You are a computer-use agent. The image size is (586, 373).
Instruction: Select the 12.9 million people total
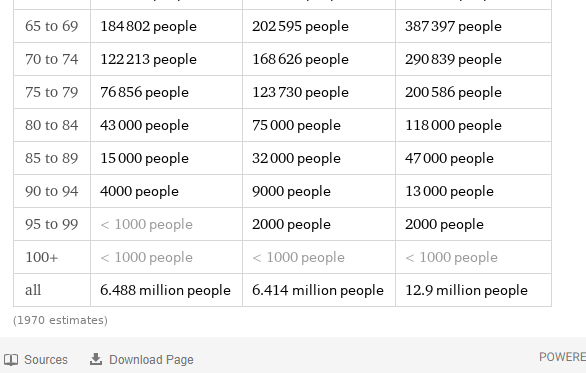(466, 290)
